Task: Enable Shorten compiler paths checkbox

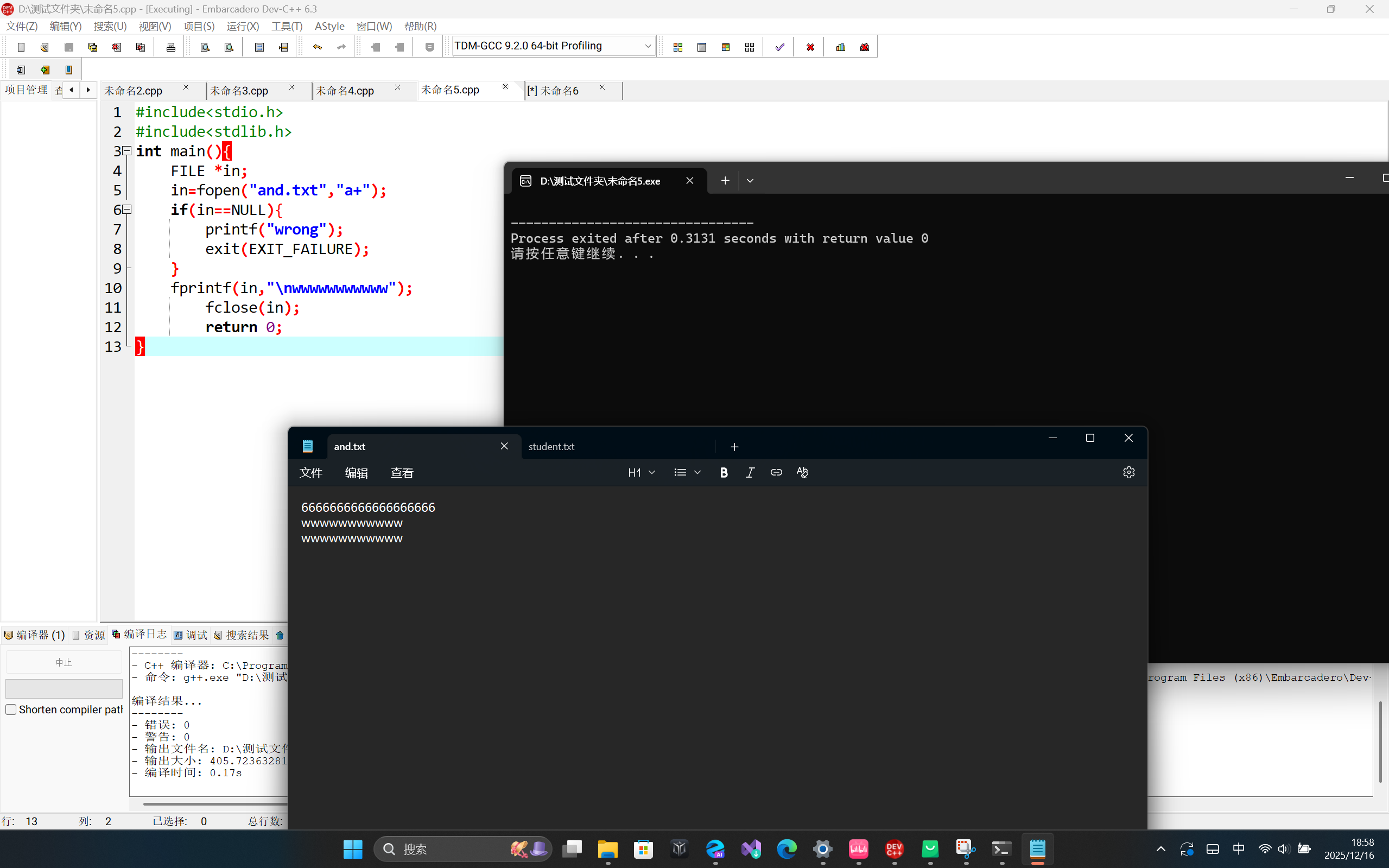Action: tap(11, 709)
